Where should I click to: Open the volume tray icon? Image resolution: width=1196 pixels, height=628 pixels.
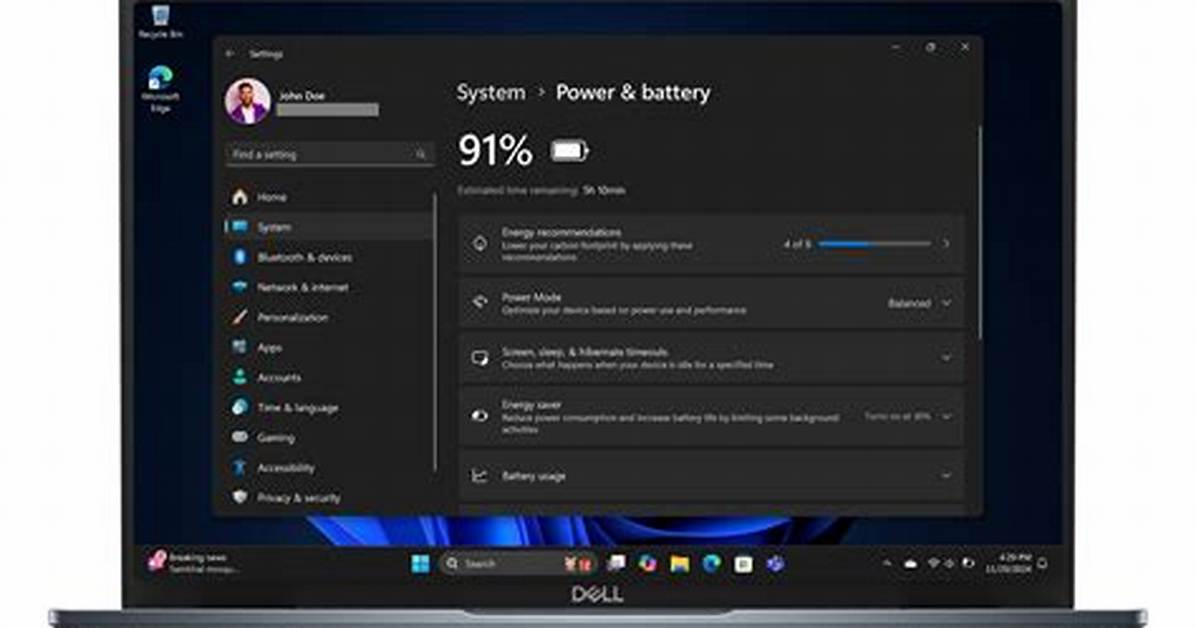pos(950,564)
